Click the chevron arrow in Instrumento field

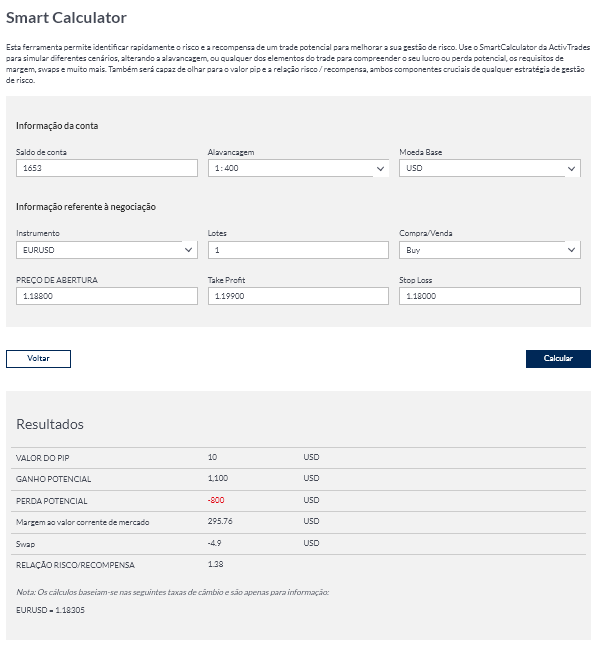188,250
